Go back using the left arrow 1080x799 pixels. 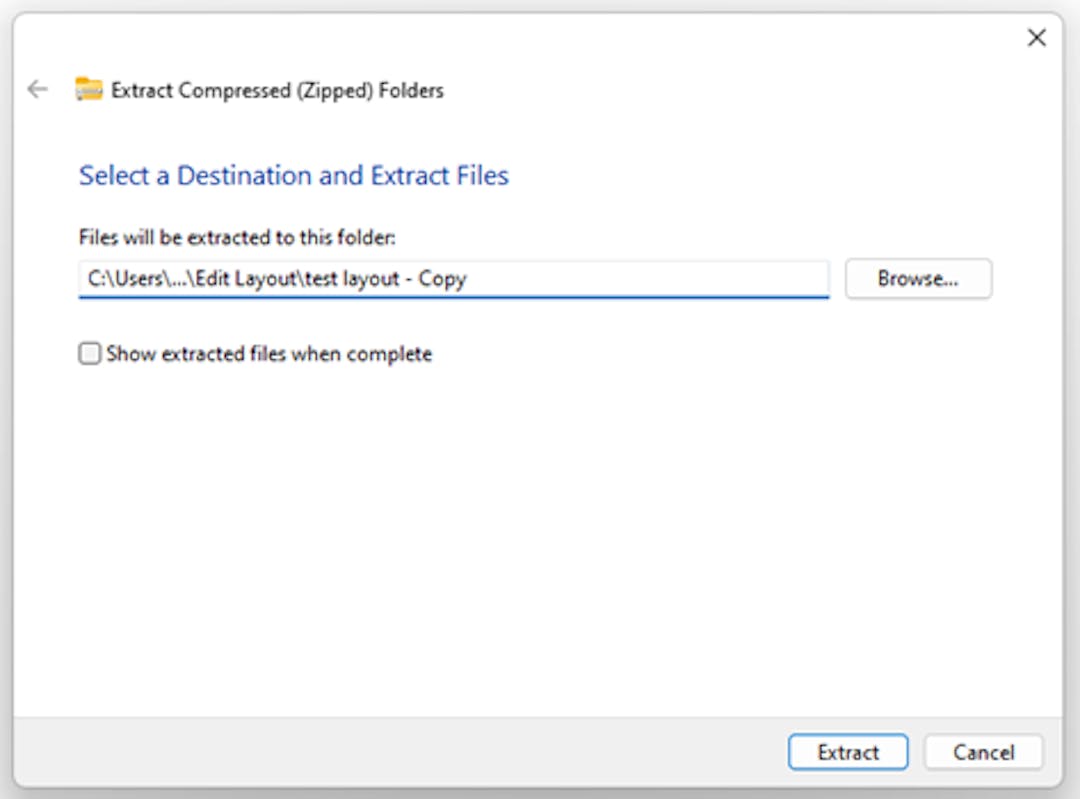[x=37, y=90]
